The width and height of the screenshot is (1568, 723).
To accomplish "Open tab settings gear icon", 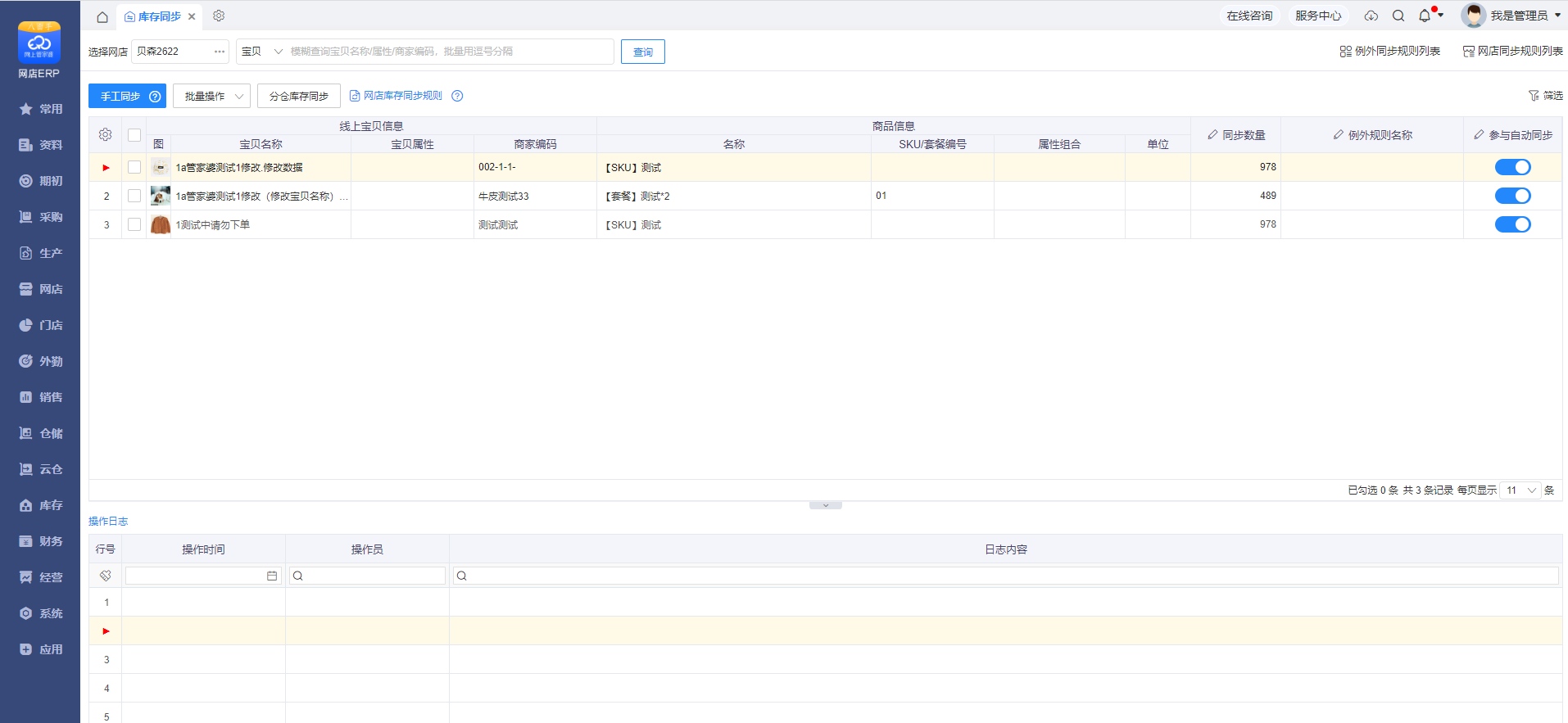I will coord(219,16).
